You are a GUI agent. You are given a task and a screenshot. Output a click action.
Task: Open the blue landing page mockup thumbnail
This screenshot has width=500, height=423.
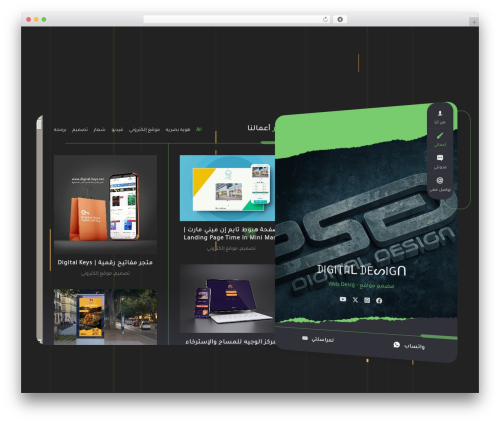(x=227, y=188)
